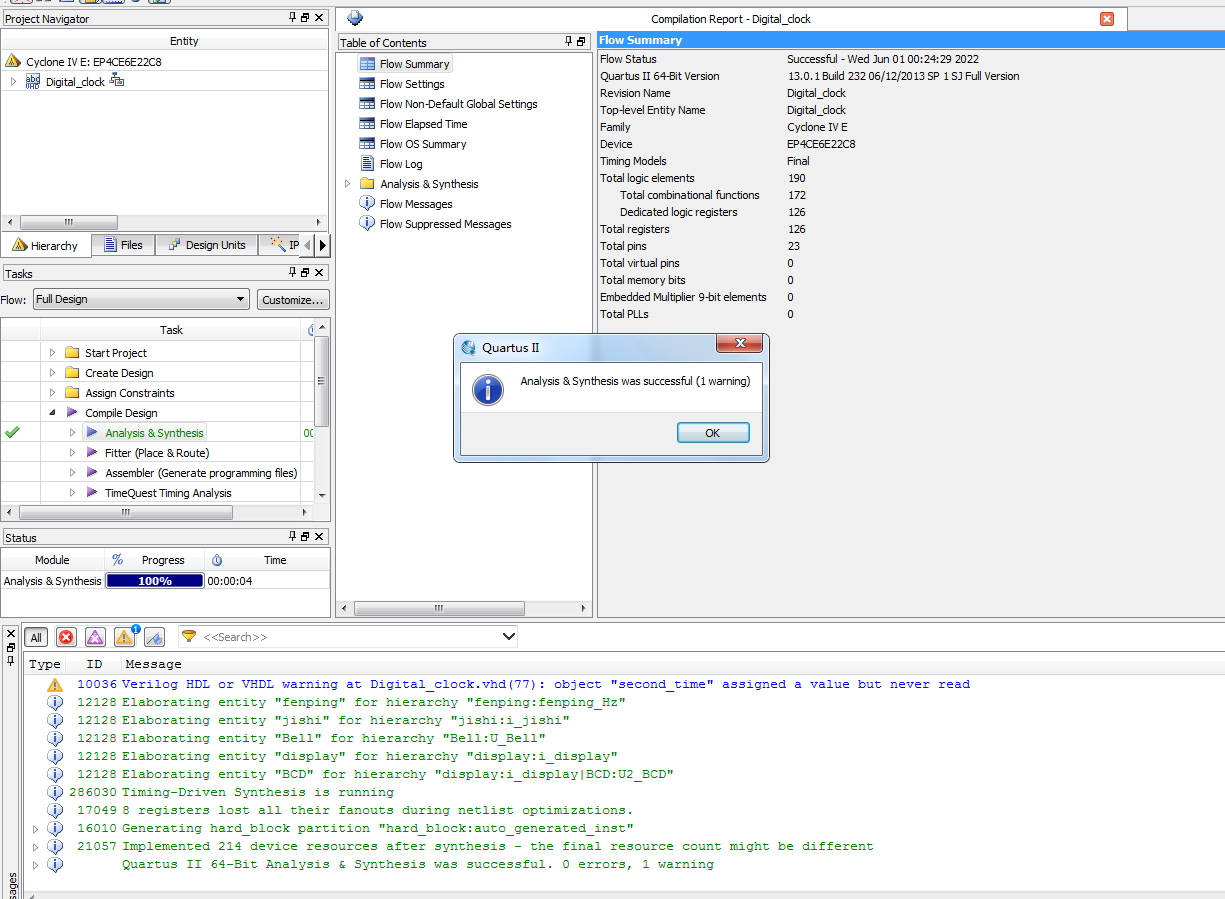Expand the Create Design task

(x=53, y=373)
